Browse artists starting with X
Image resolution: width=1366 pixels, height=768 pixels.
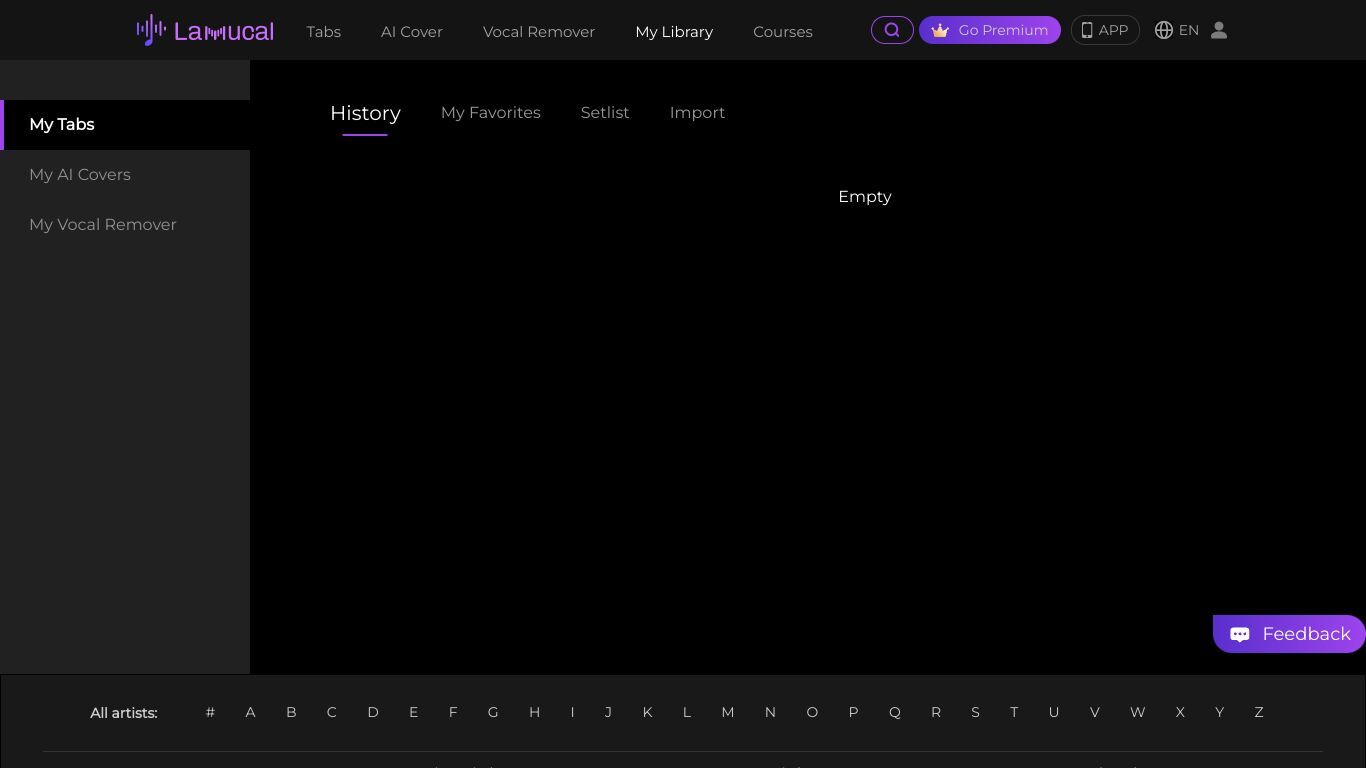pyautogui.click(x=1180, y=712)
